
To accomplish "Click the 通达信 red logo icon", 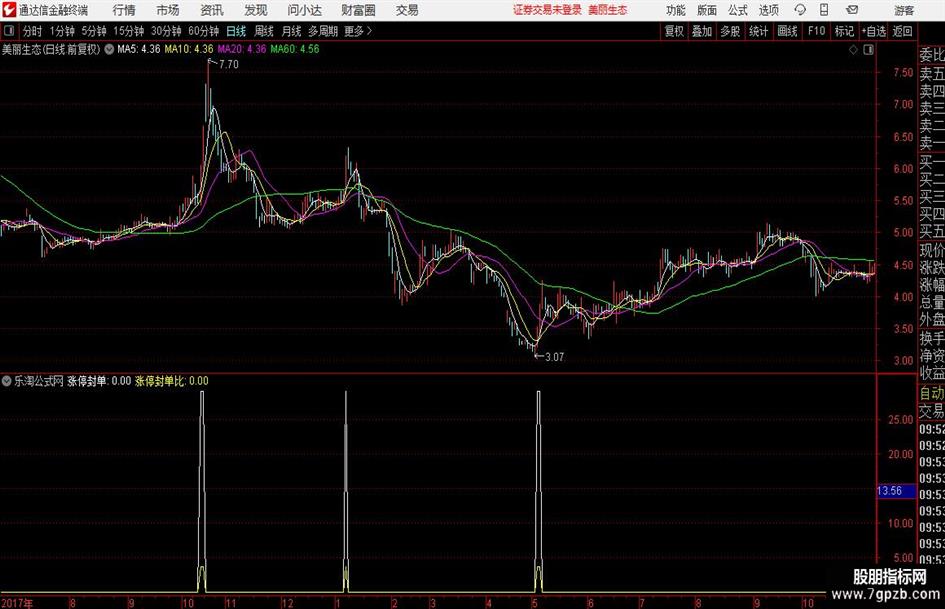I will pos(8,10).
